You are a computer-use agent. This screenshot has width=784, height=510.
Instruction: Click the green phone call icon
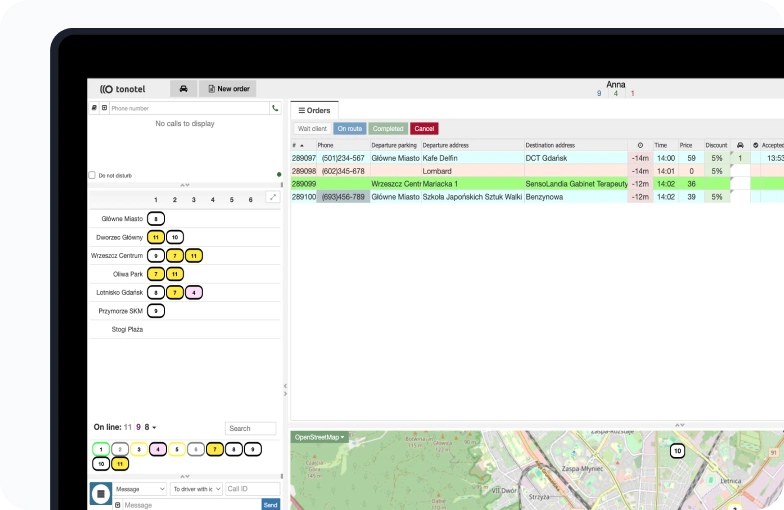[275, 108]
